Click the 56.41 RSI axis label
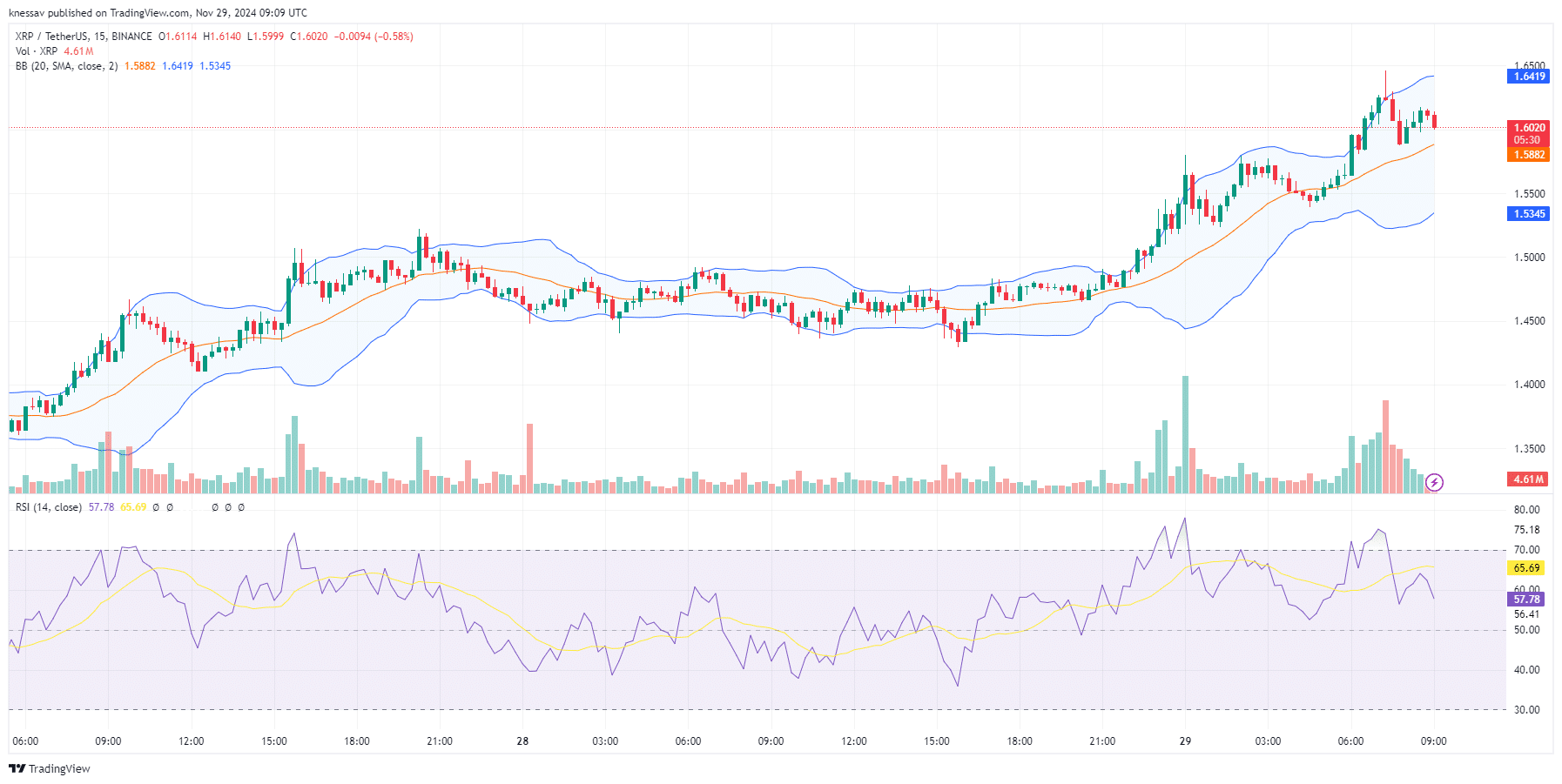 [1526, 614]
